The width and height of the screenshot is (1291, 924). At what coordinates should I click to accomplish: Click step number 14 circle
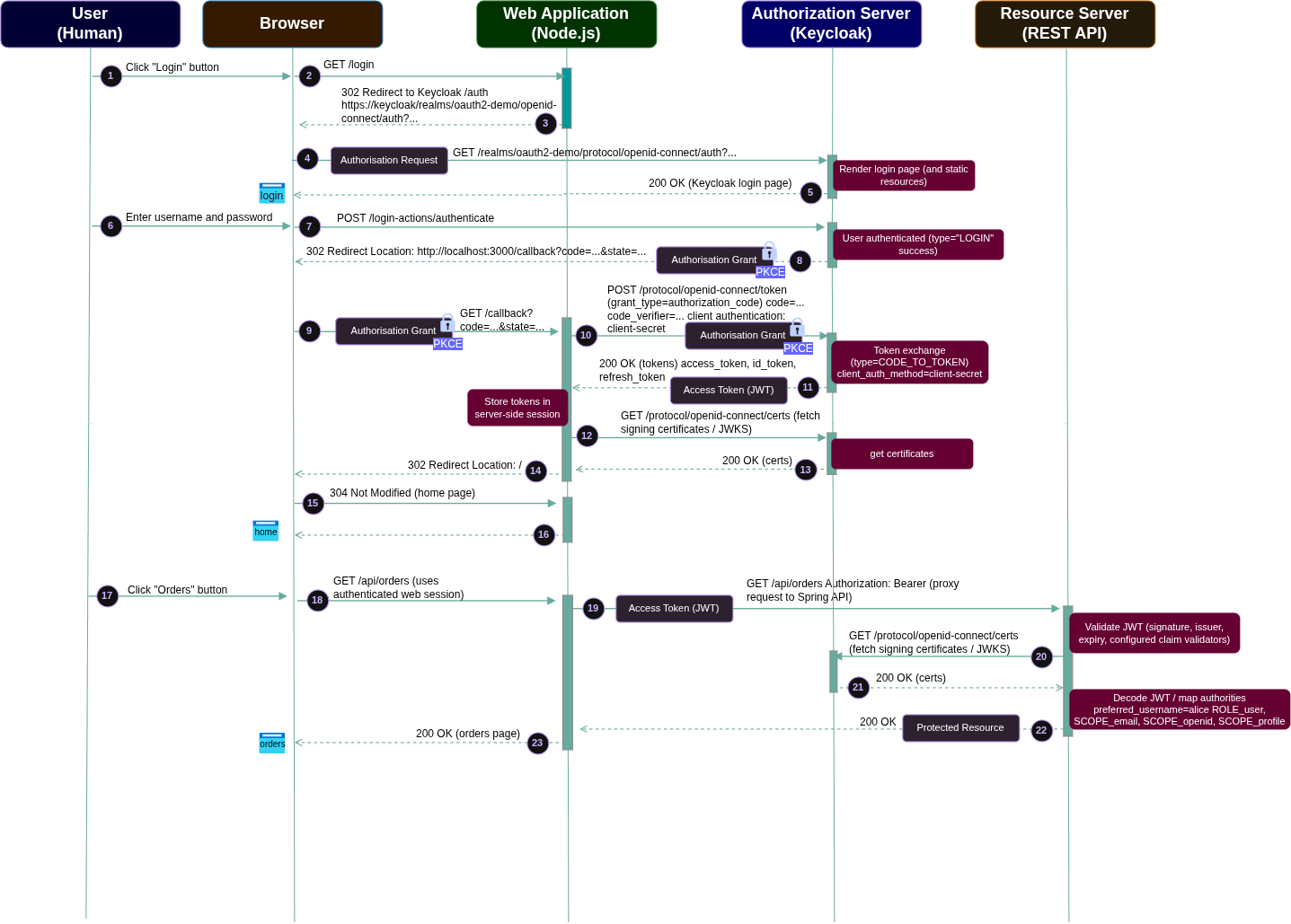coord(536,471)
